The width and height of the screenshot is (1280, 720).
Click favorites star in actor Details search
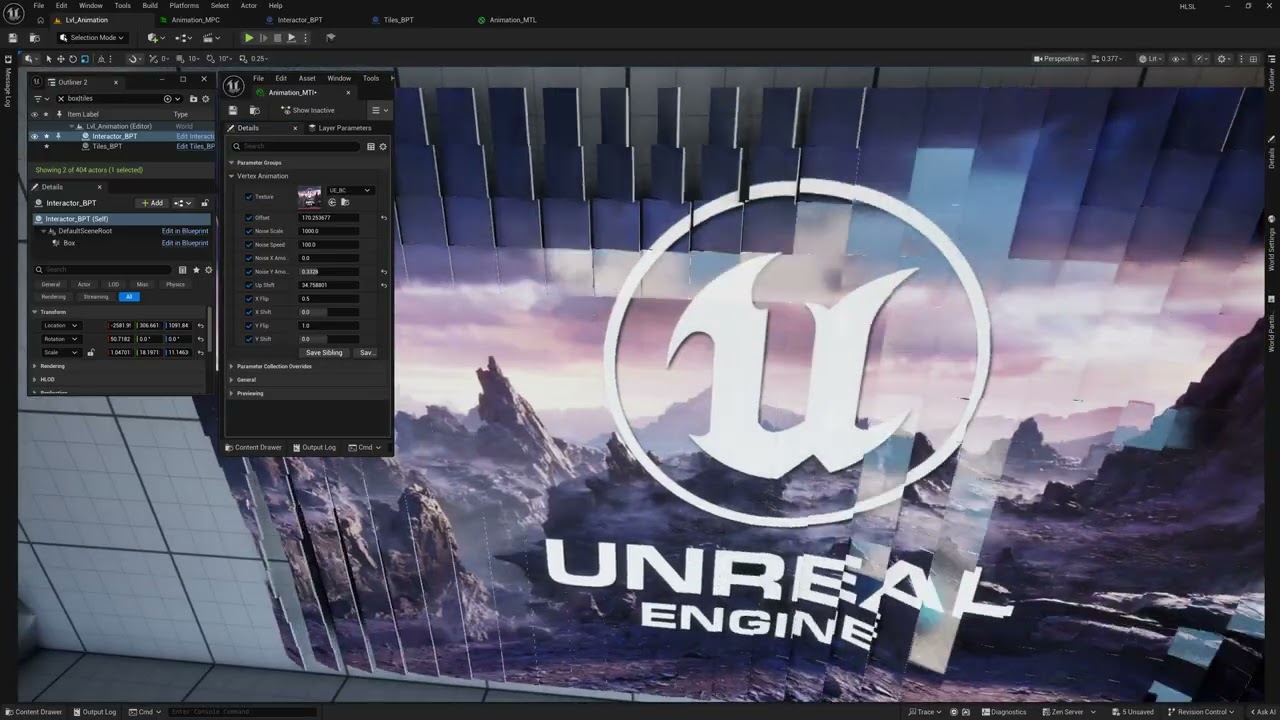point(196,270)
